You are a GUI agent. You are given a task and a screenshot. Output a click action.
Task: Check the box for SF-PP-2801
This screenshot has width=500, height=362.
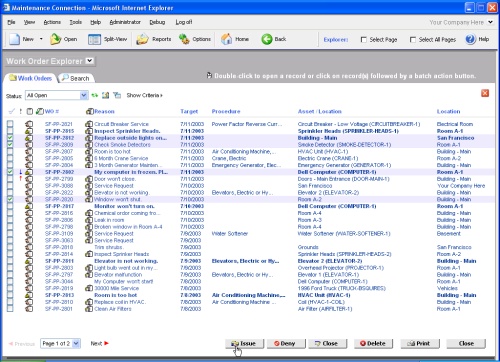[10, 309]
